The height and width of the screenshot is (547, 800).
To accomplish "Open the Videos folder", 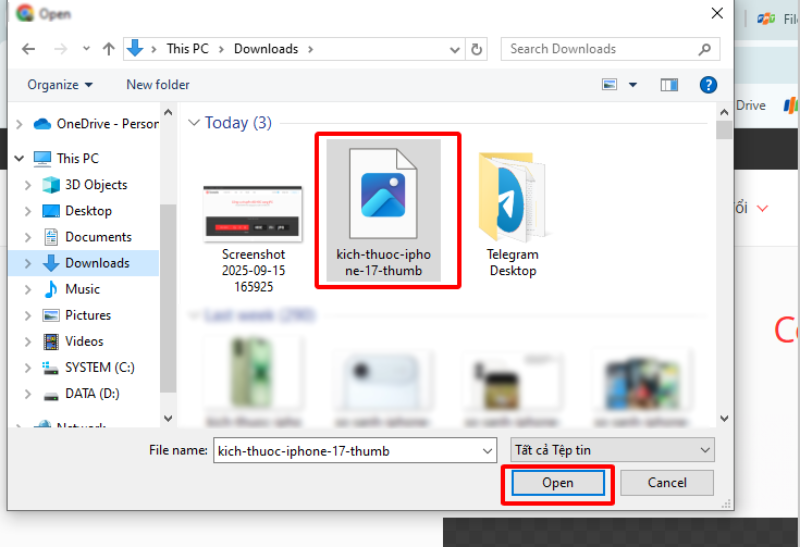I will tap(73, 341).
